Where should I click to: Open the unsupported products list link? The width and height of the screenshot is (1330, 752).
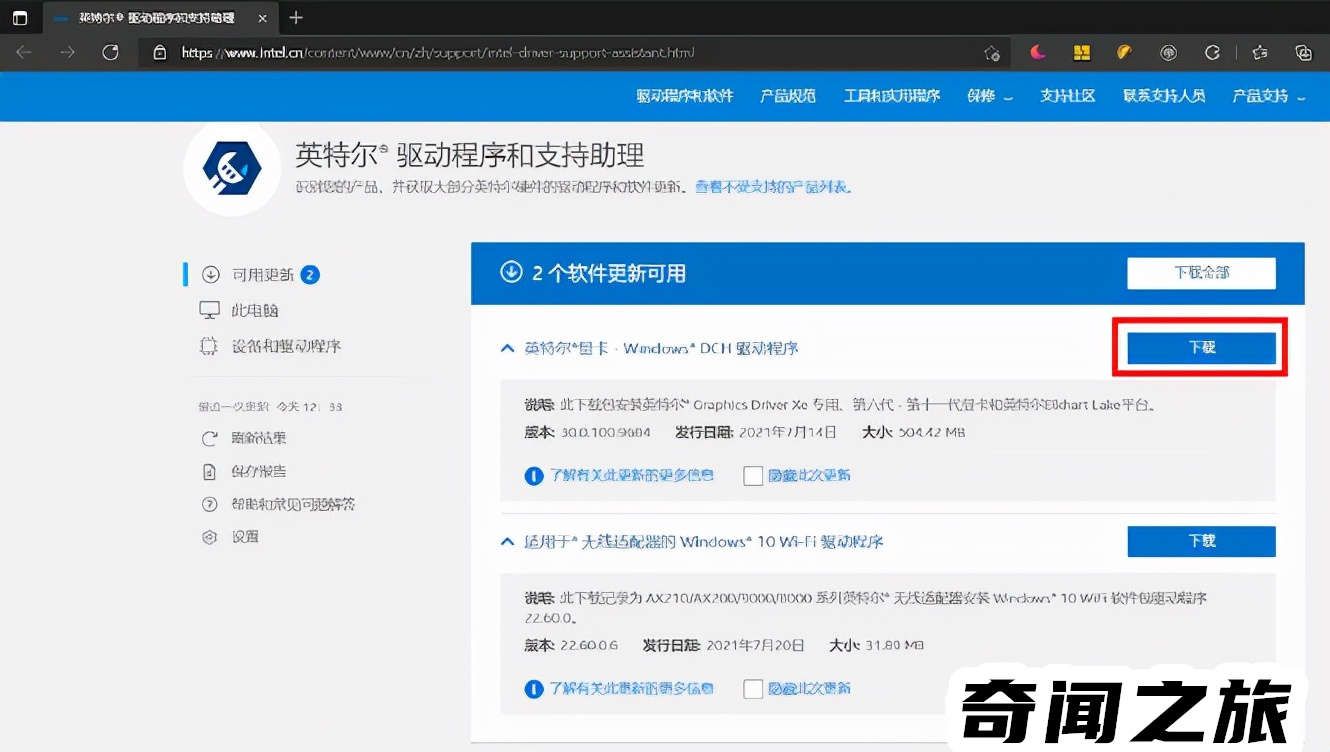point(774,187)
